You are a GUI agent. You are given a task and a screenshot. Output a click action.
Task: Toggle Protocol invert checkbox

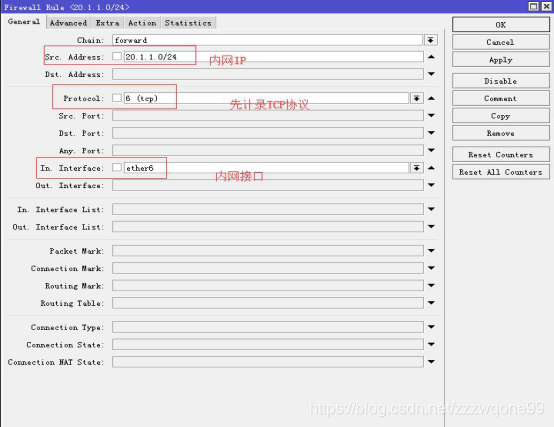pyautogui.click(x=117, y=98)
